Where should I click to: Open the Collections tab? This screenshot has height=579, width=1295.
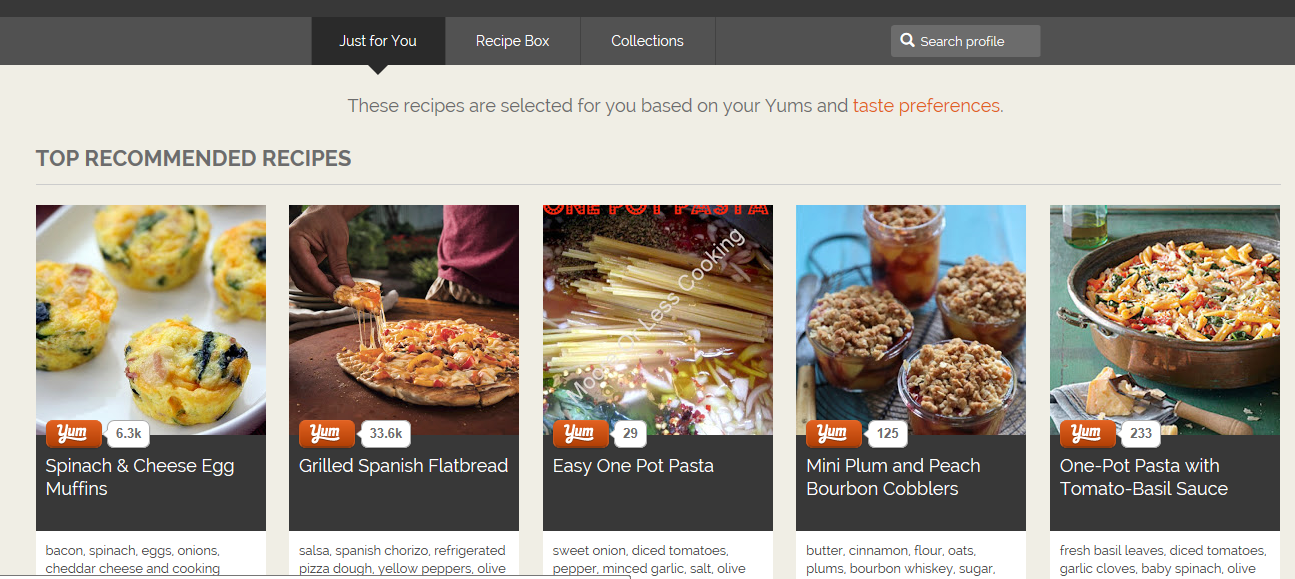tap(647, 41)
